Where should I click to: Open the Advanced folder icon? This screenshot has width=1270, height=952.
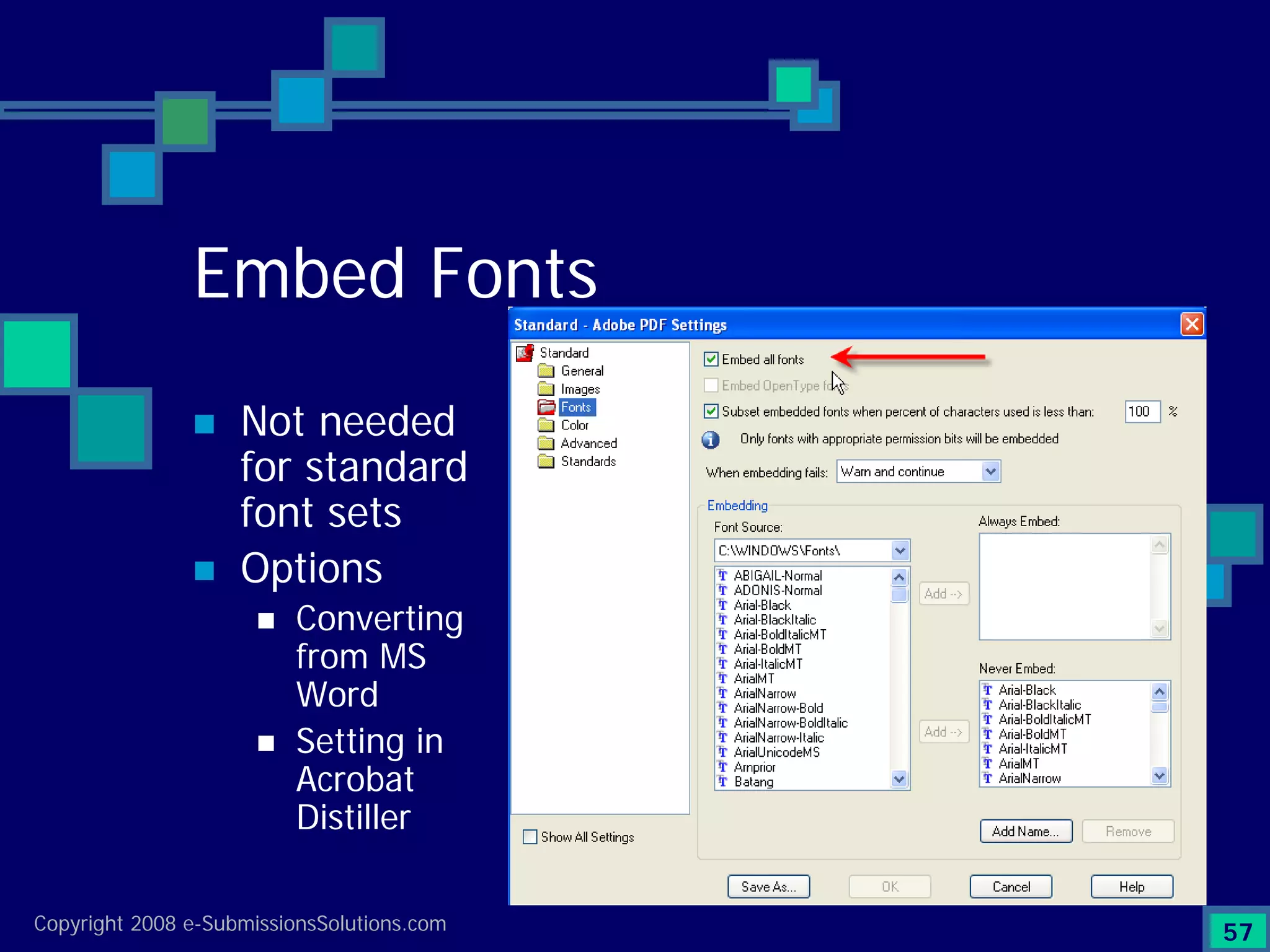546,443
